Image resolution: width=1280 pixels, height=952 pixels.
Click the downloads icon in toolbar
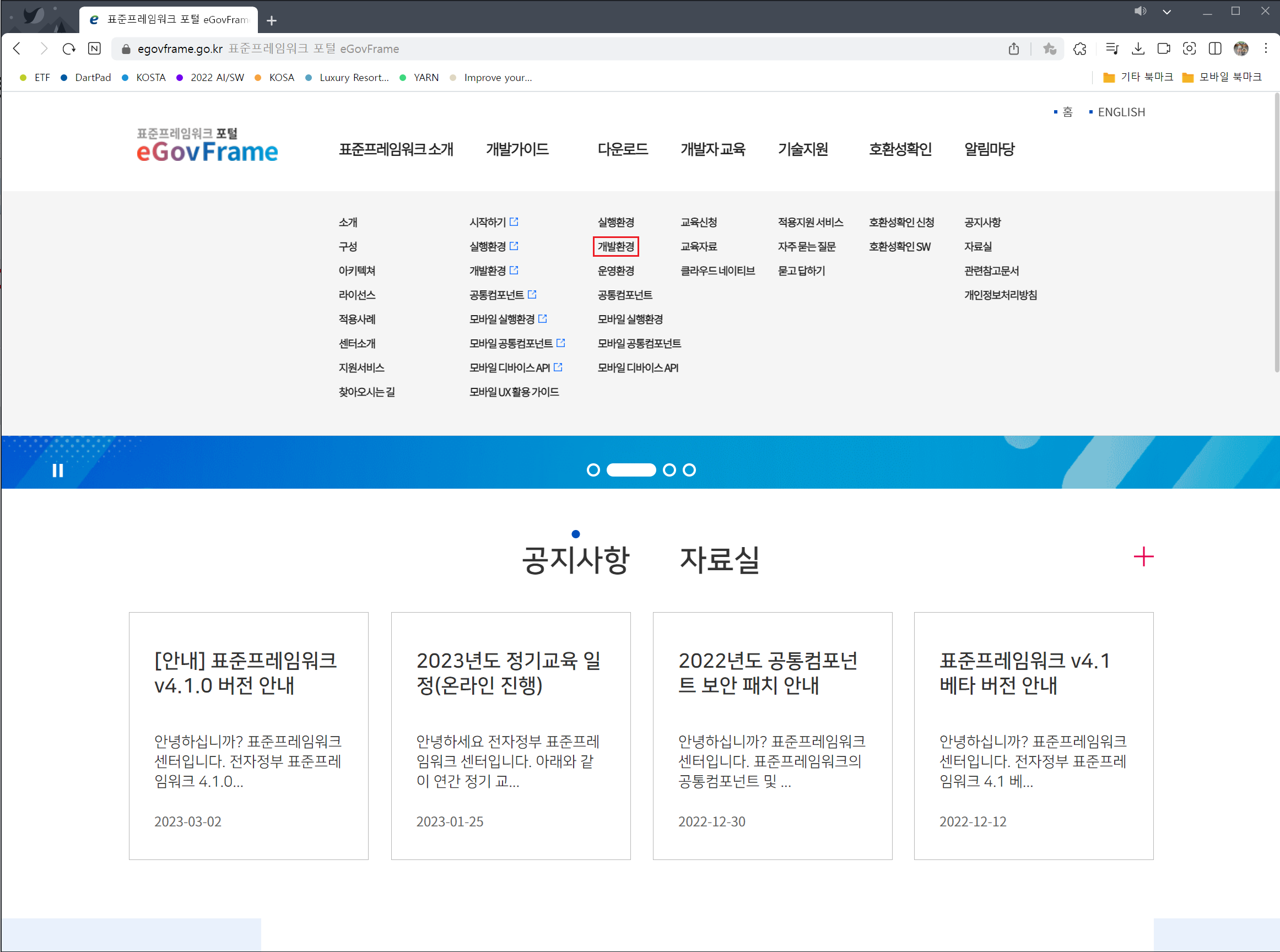(1138, 49)
